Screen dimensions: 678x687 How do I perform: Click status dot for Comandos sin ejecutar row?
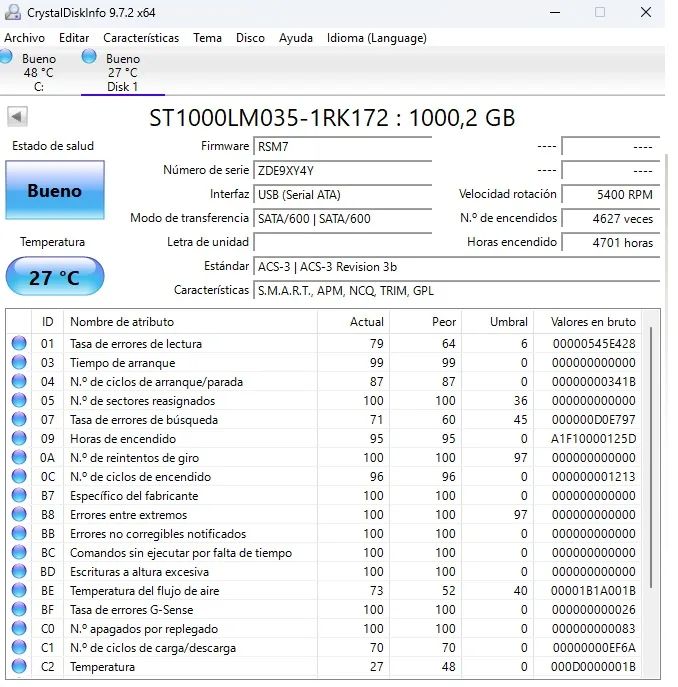tap(19, 552)
